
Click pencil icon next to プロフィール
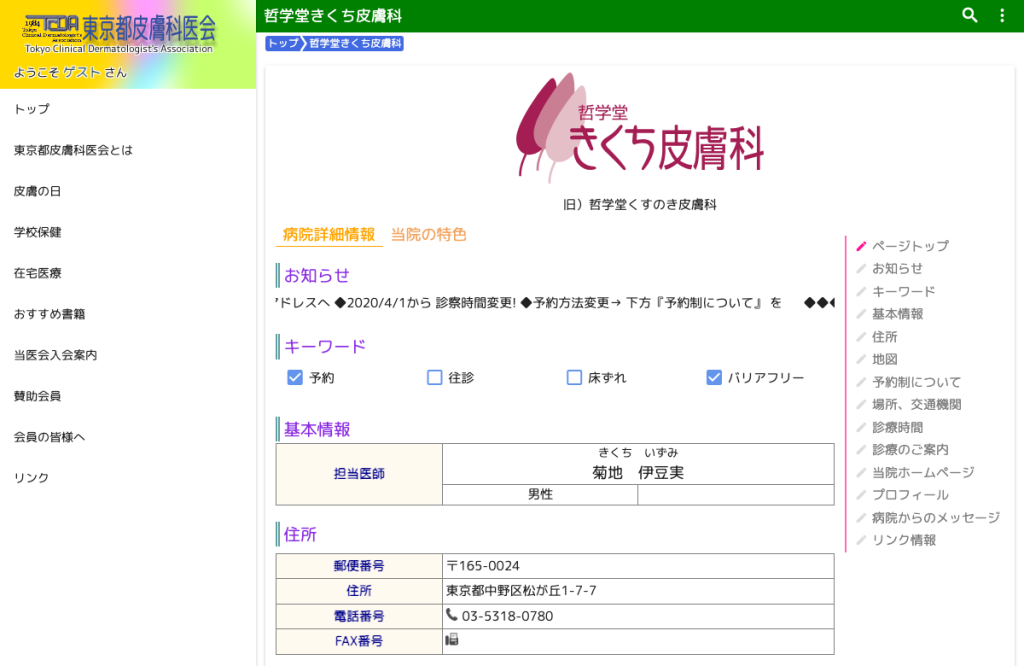pyautogui.click(x=861, y=495)
